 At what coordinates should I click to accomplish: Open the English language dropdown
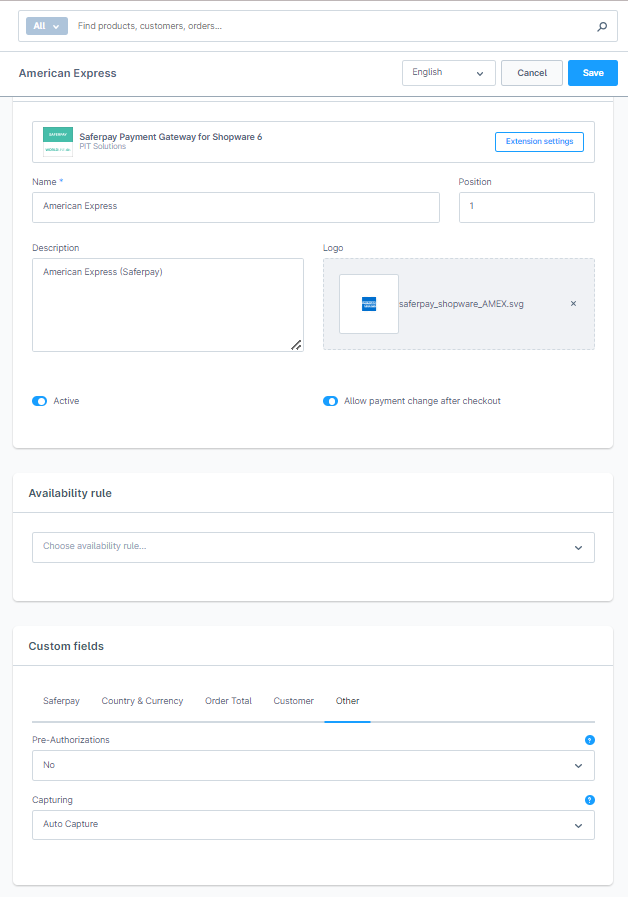(x=448, y=73)
